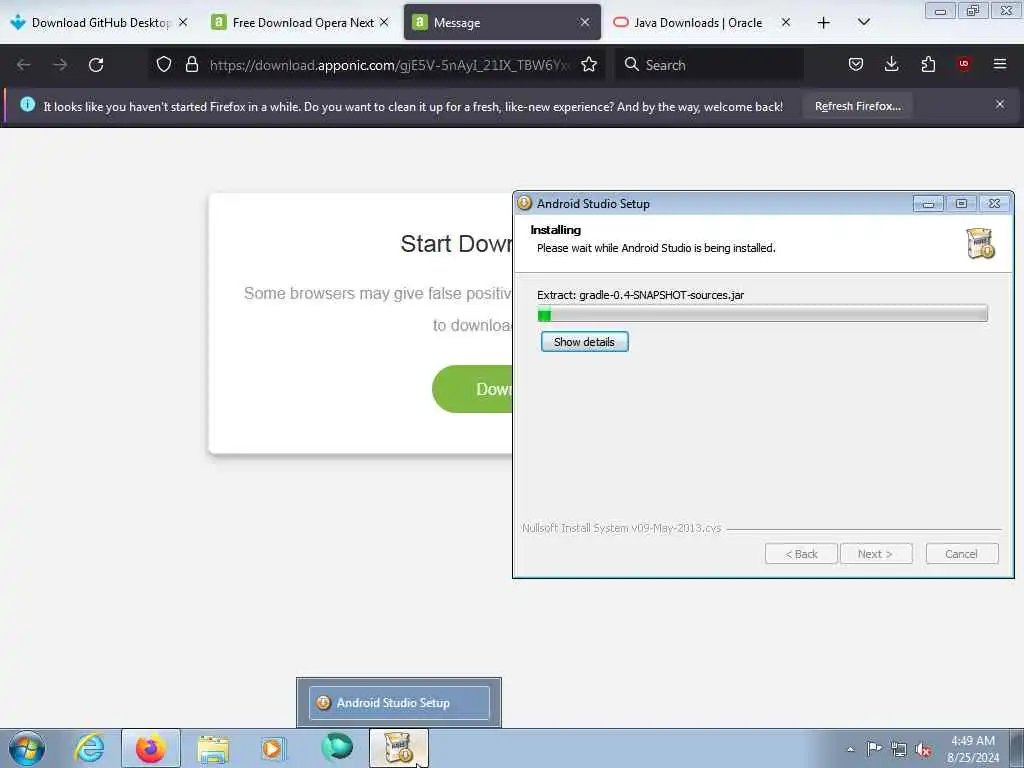Click the notification bar info icon
The width and height of the screenshot is (1024, 768).
click(x=27, y=104)
